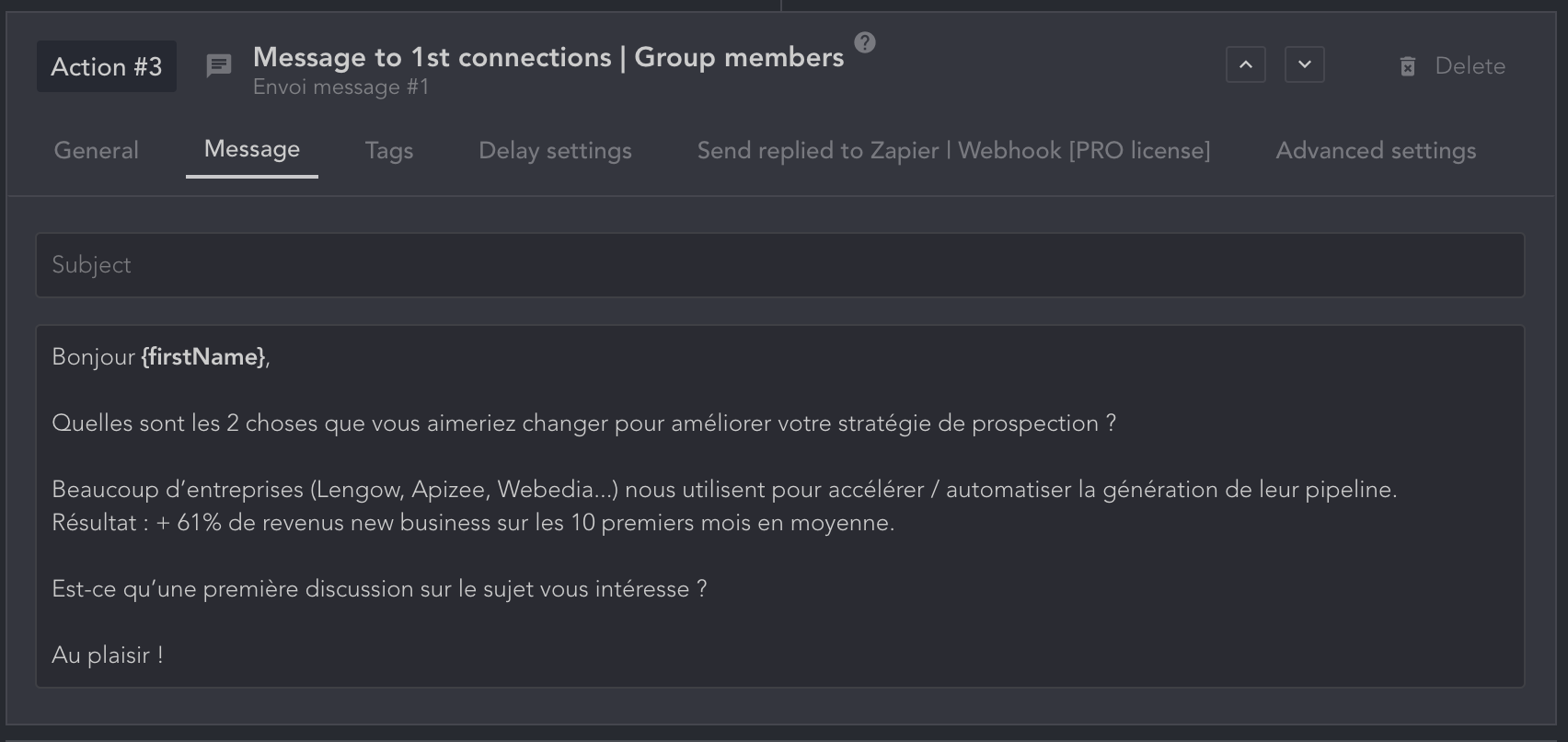Move the action down with the down chevron
This screenshot has height=742, width=1568.
1304,65
